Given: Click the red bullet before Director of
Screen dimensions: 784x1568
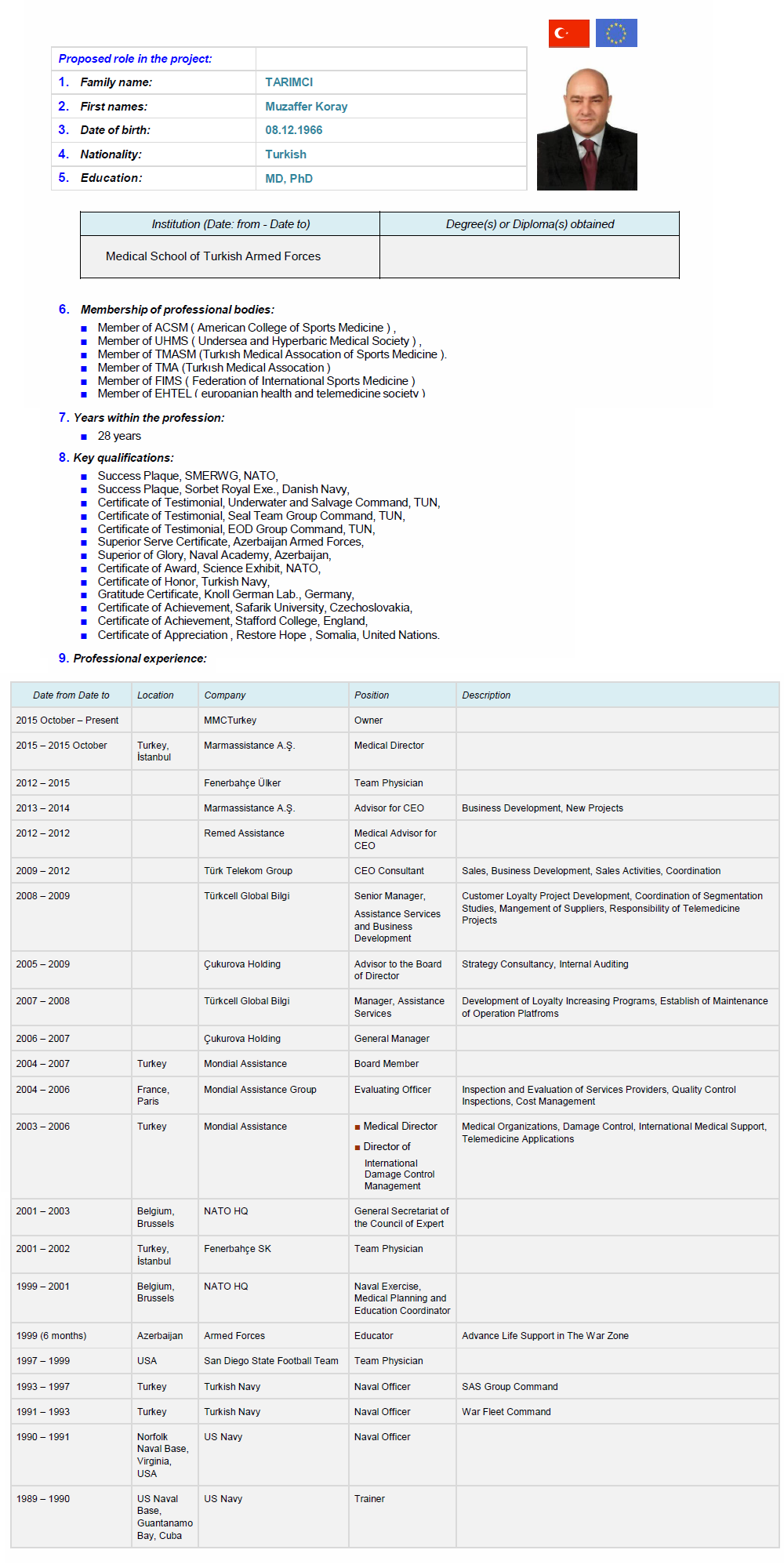Looking at the screenshot, I should [x=358, y=1147].
